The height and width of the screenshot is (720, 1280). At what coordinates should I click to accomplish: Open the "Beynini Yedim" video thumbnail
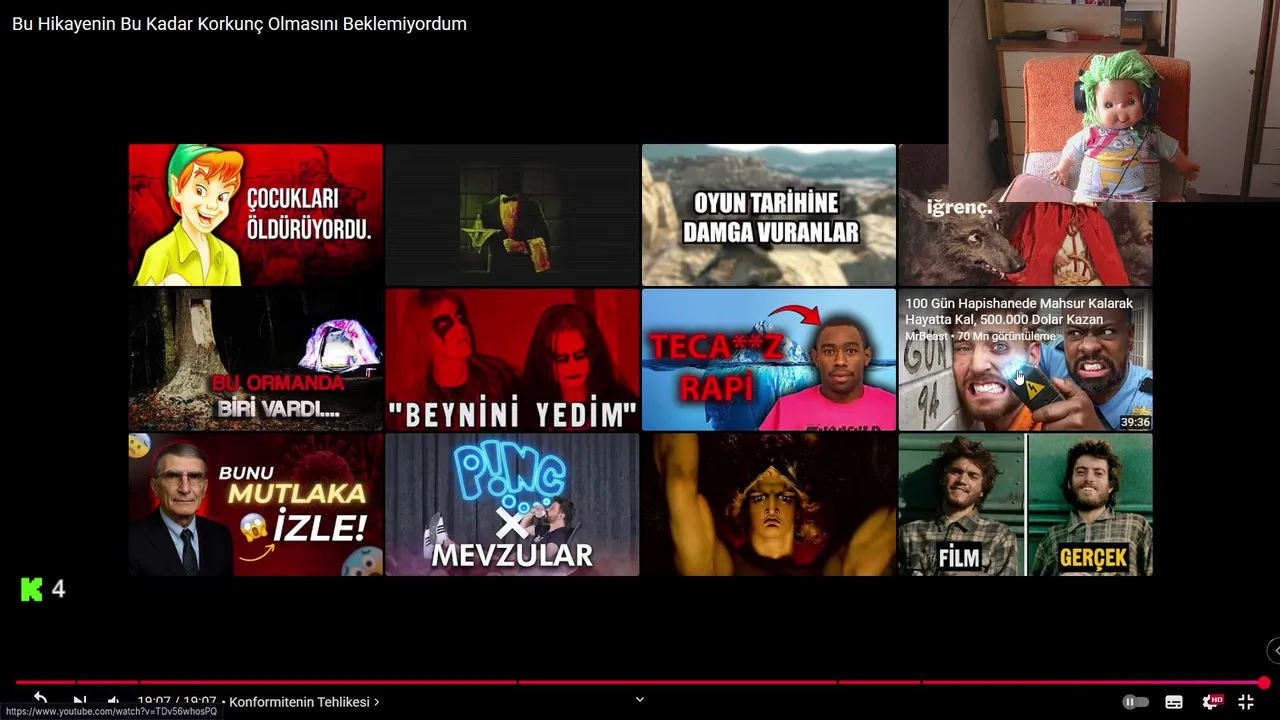[x=512, y=360]
